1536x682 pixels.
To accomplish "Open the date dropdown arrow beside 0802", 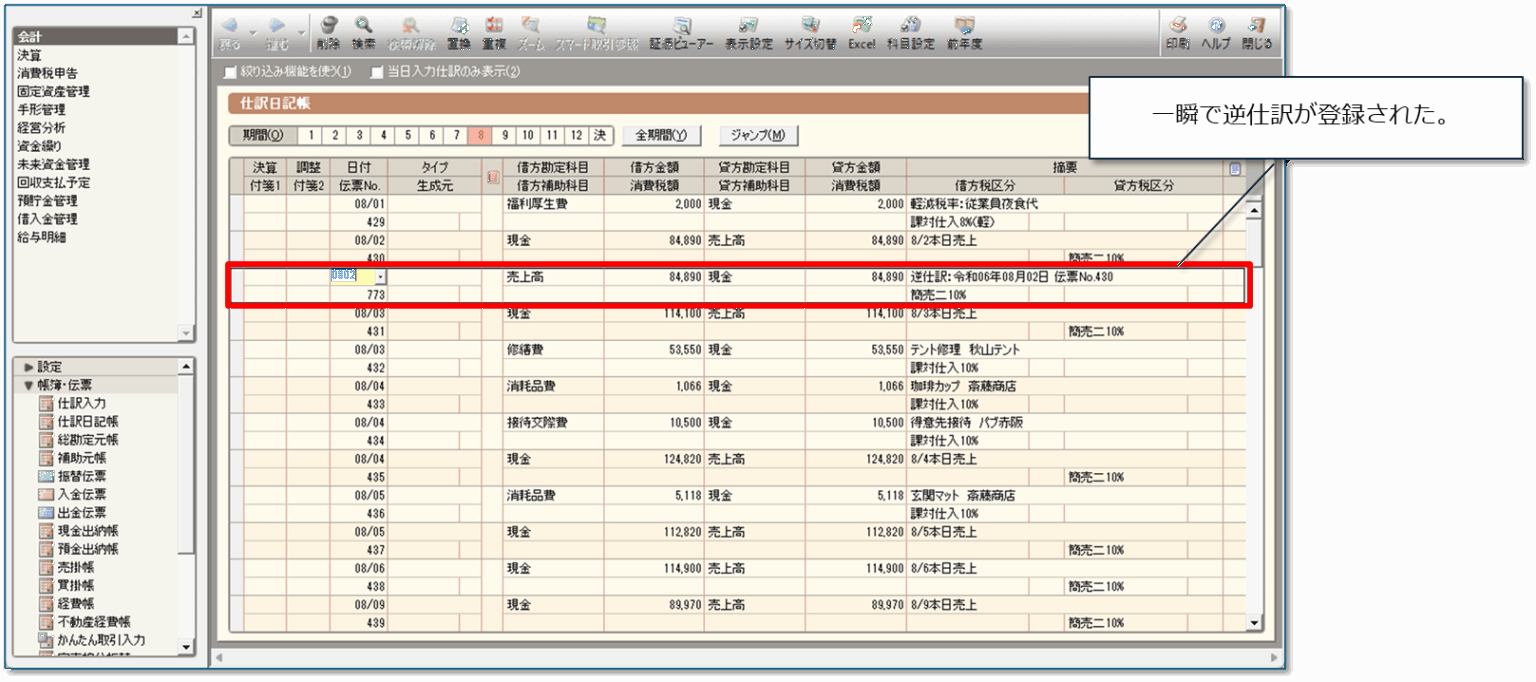I will [x=380, y=277].
